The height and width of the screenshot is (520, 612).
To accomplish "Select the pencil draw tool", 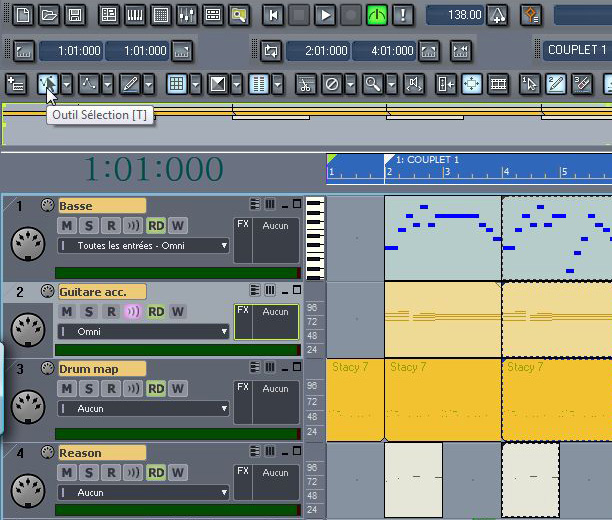I will (x=130, y=84).
